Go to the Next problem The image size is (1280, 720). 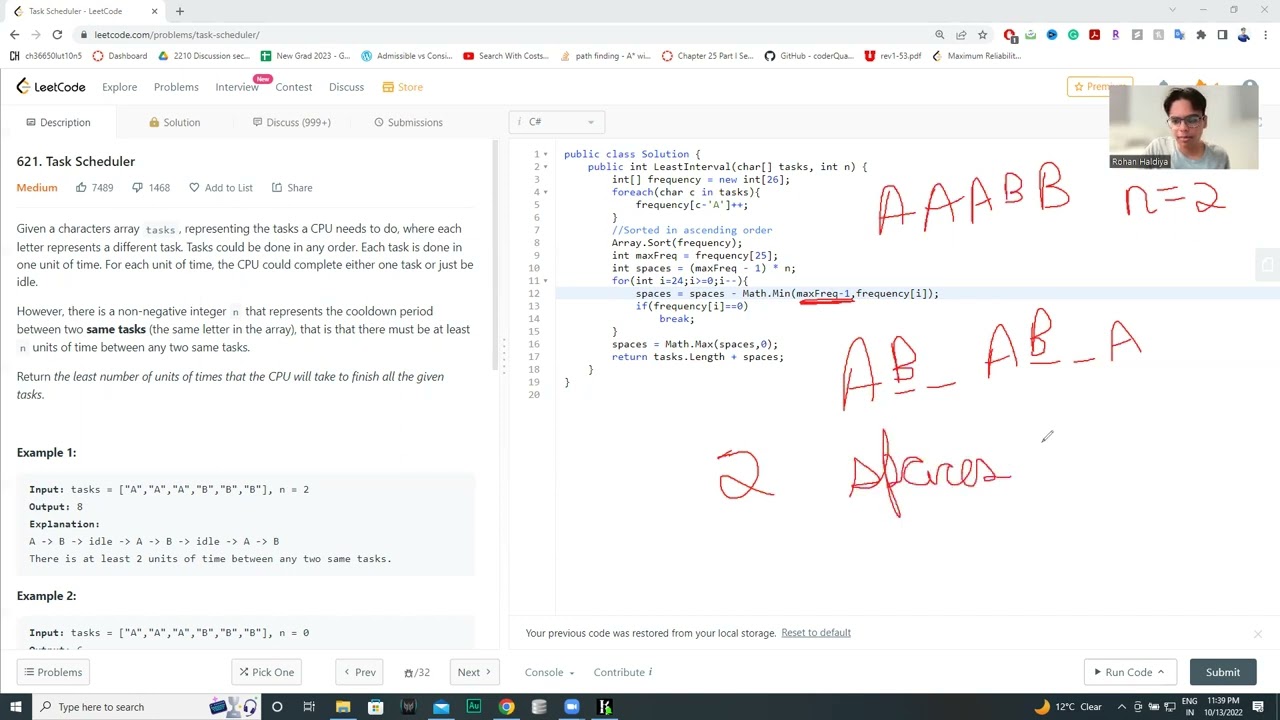[475, 672]
